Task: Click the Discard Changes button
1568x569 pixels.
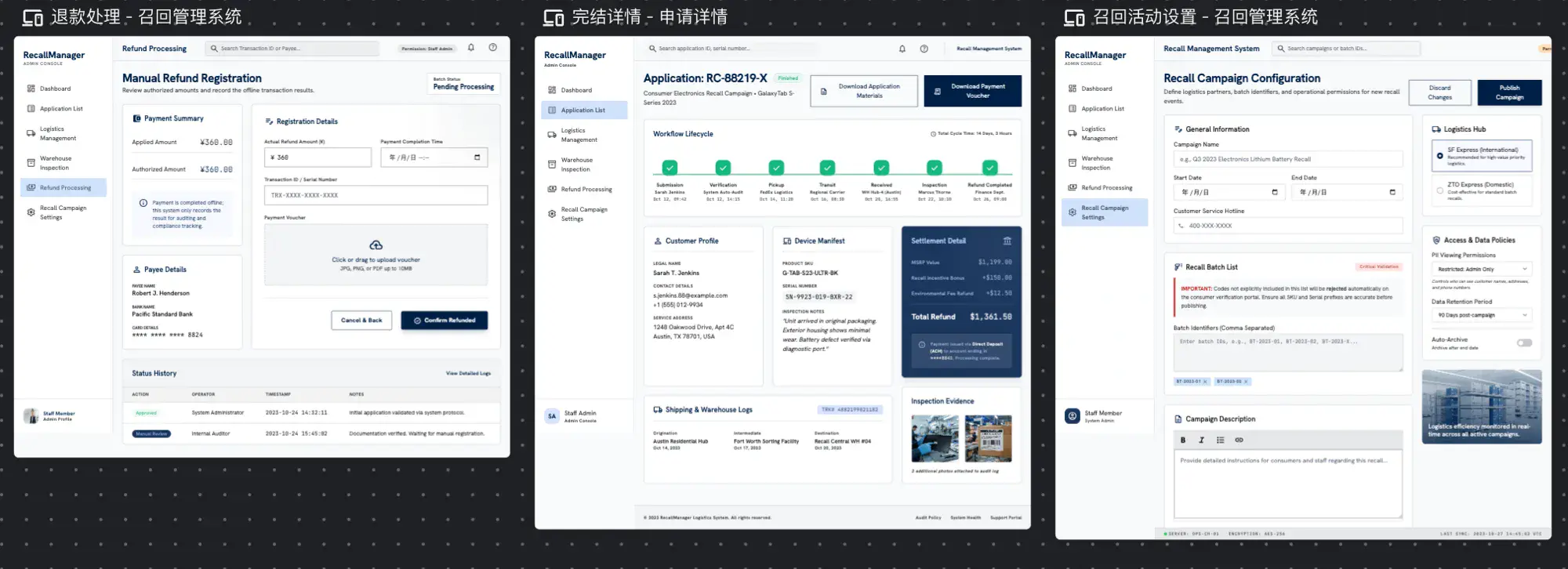Action: pos(1439,92)
